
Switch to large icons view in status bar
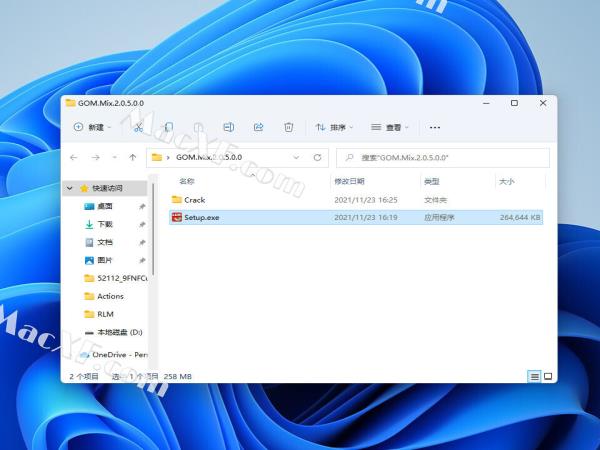pyautogui.click(x=548, y=377)
